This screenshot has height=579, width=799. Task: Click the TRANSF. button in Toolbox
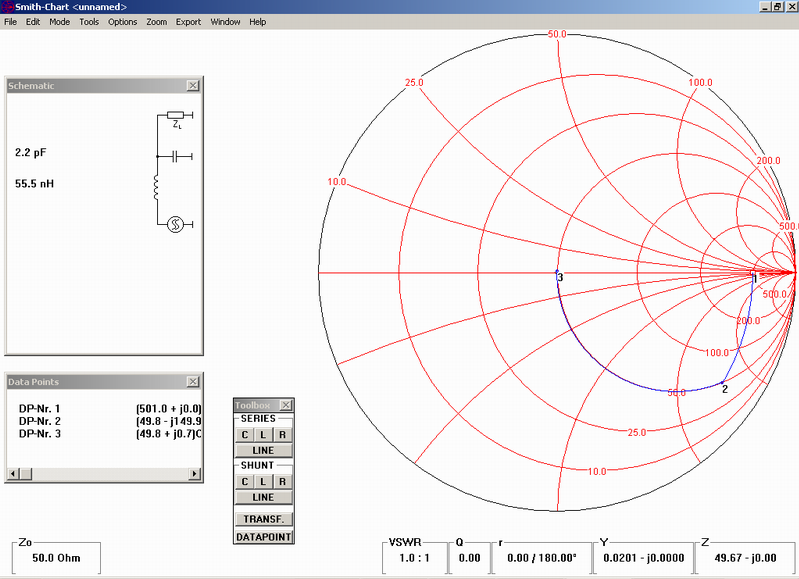263,519
